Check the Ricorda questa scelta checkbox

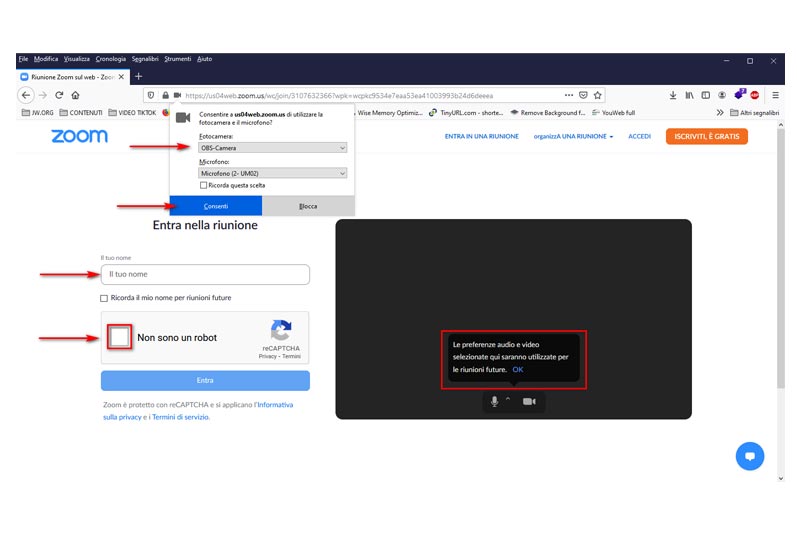pos(203,186)
